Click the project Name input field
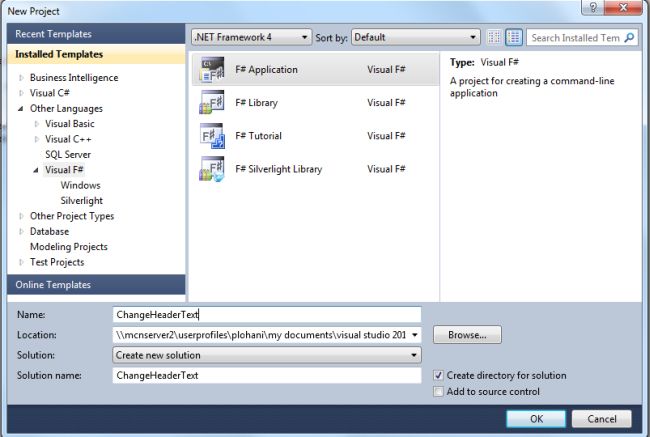 tap(267, 315)
